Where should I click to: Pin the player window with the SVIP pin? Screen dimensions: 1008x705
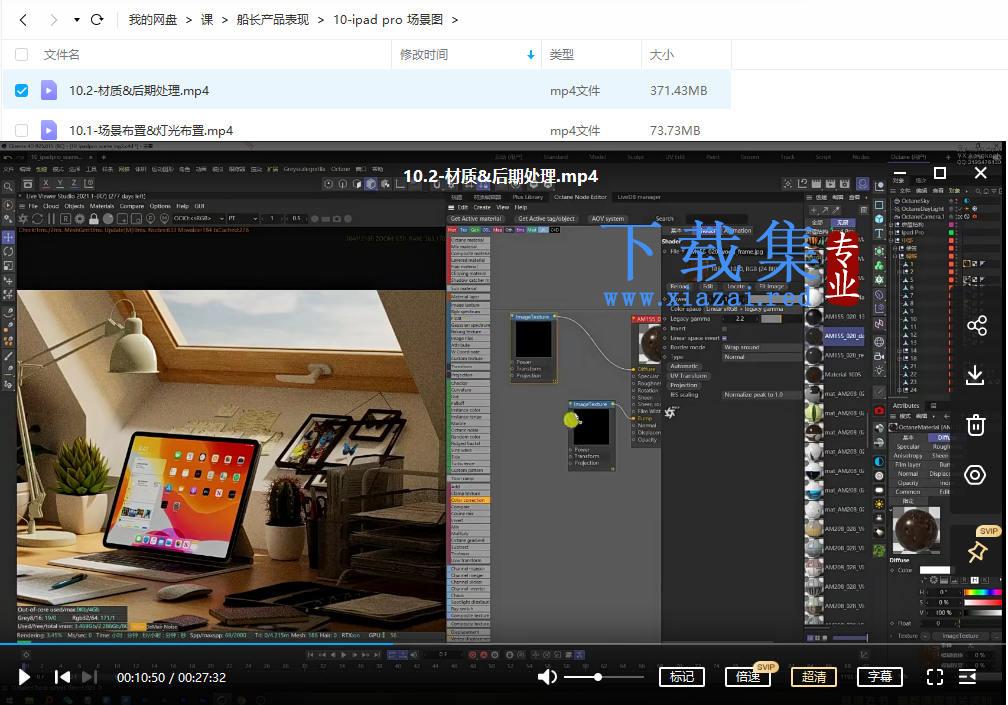click(977, 551)
